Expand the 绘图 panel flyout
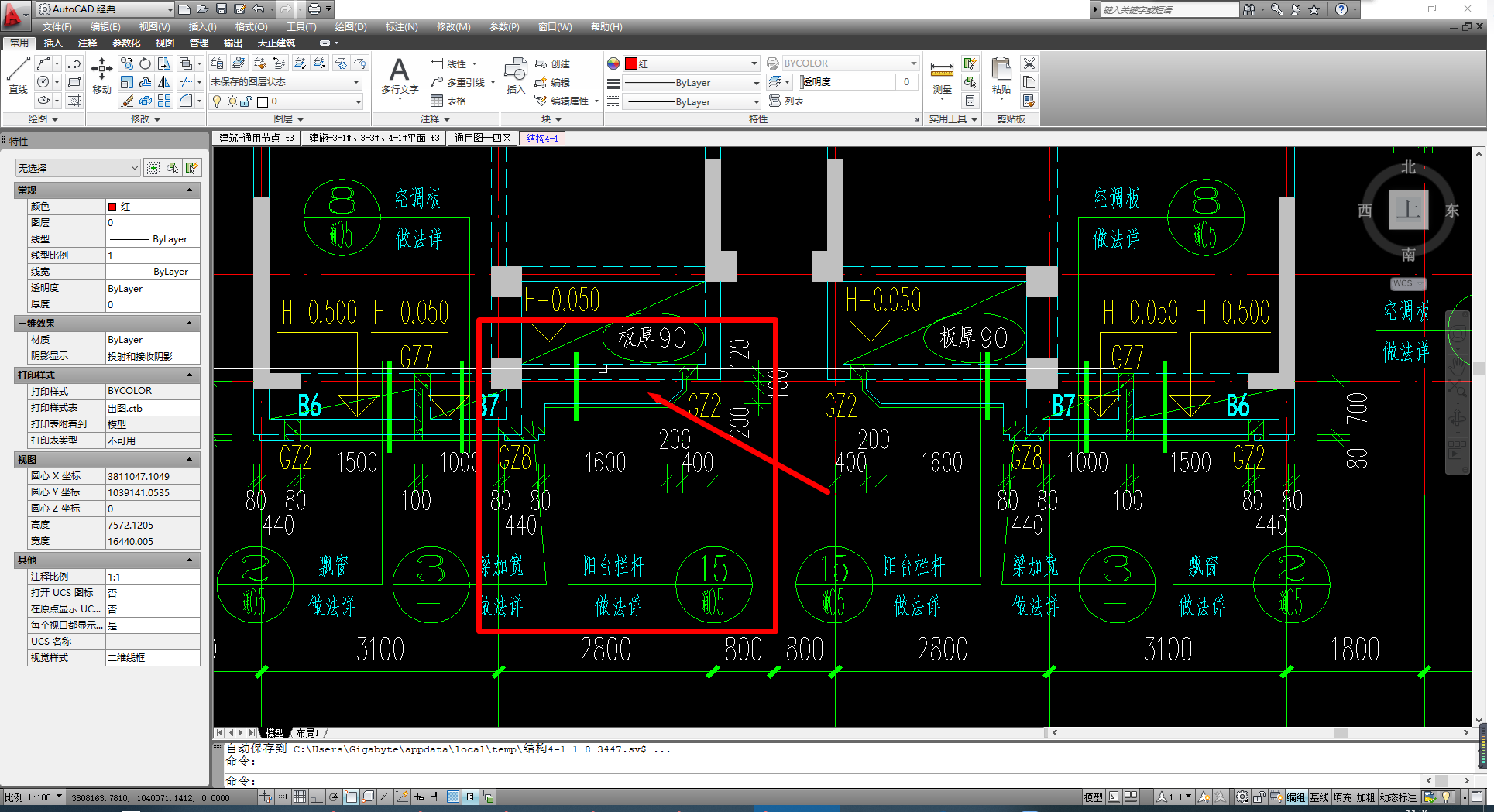Viewport: 1494px width, 812px height. [x=43, y=119]
